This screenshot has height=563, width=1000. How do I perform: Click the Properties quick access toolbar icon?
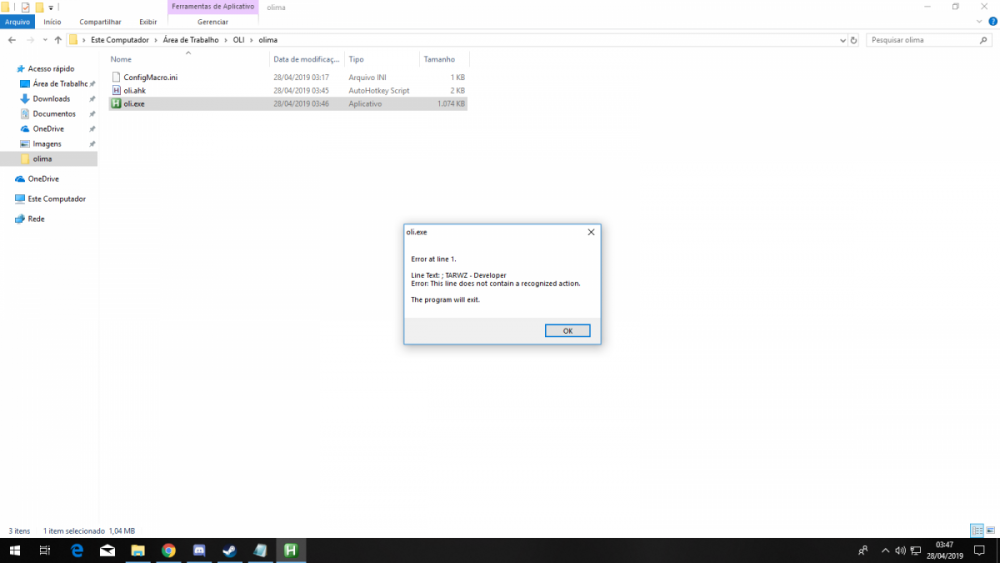tap(26, 8)
